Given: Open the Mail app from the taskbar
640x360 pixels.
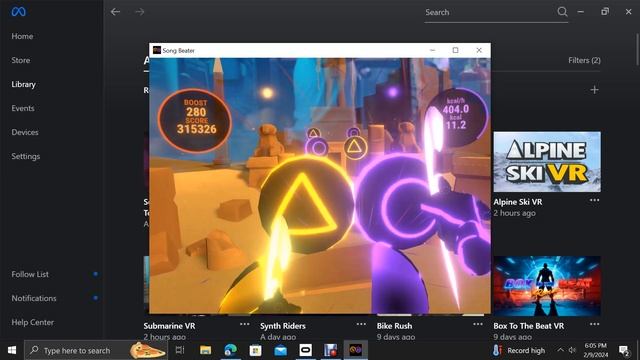Looking at the screenshot, I should pos(280,350).
